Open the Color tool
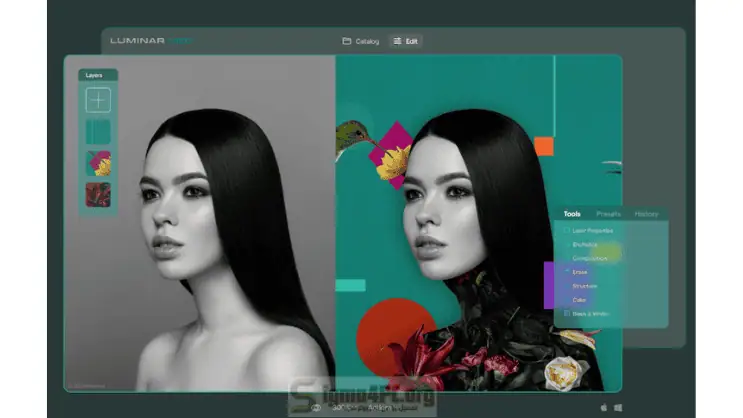The image size is (743, 418). [x=579, y=300]
